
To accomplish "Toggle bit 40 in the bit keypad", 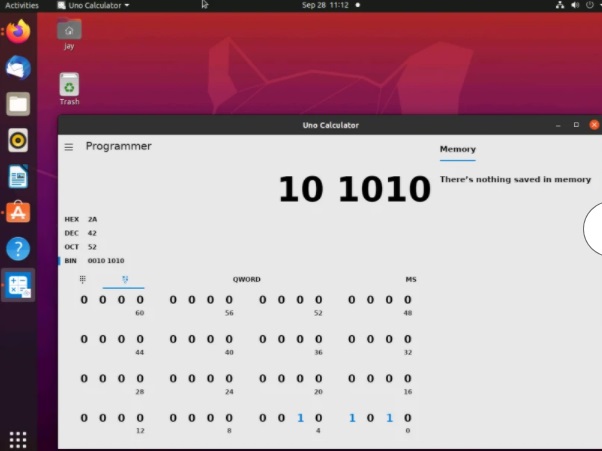I will 229,339.
